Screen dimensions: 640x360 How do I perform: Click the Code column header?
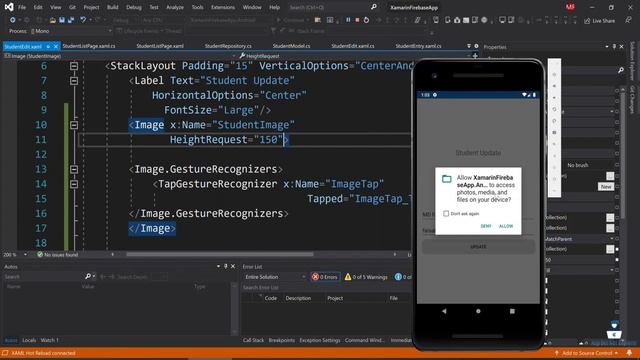click(x=271, y=298)
